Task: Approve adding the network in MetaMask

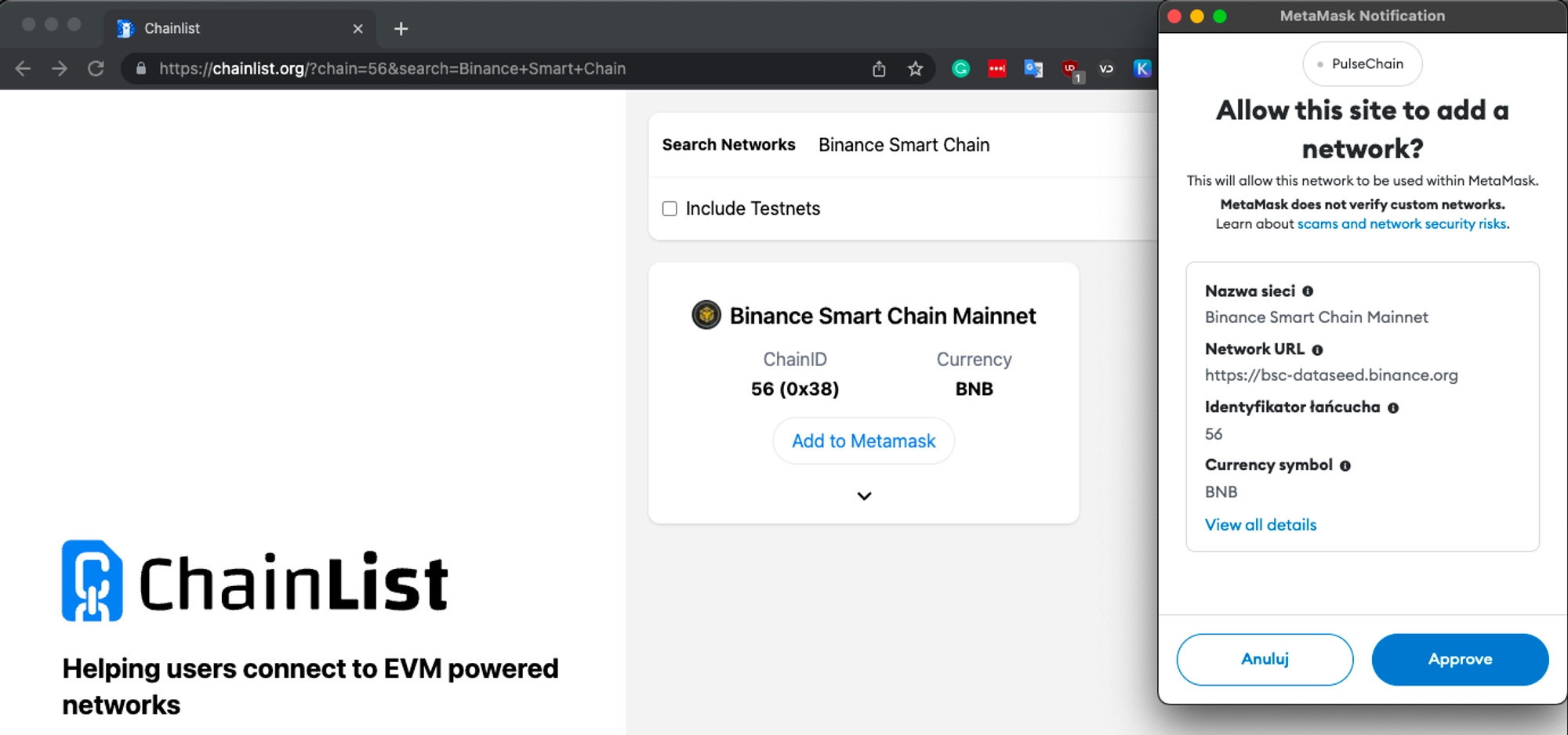Action: pos(1459,659)
